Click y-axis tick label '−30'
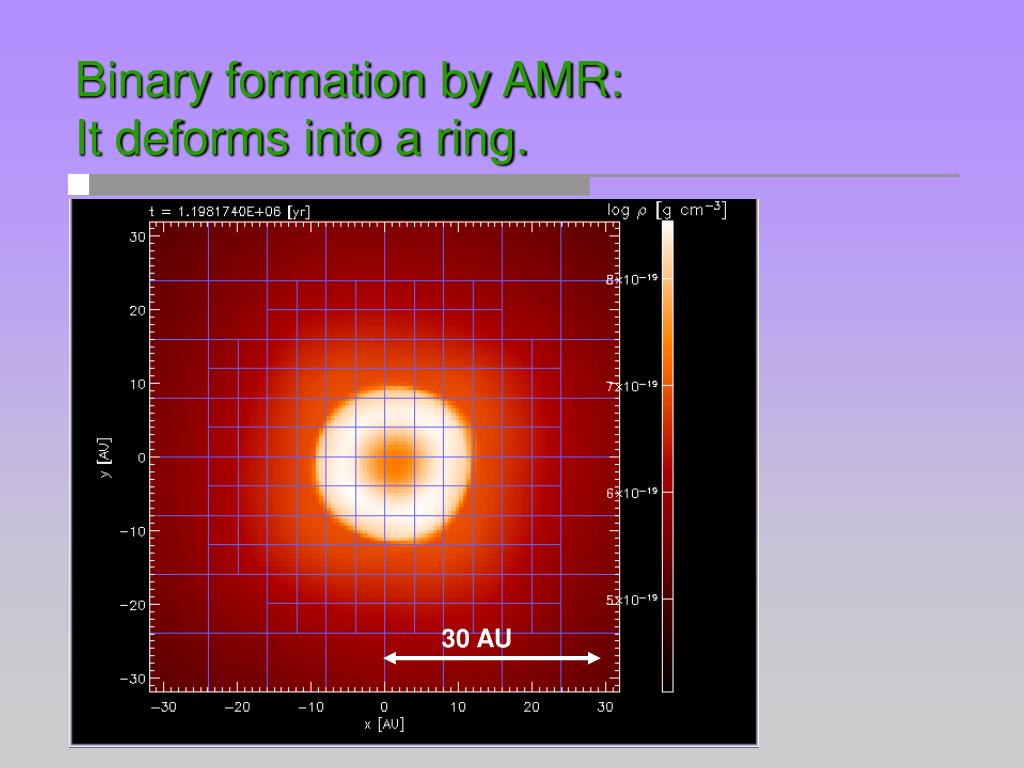The image size is (1024, 768). (x=133, y=679)
